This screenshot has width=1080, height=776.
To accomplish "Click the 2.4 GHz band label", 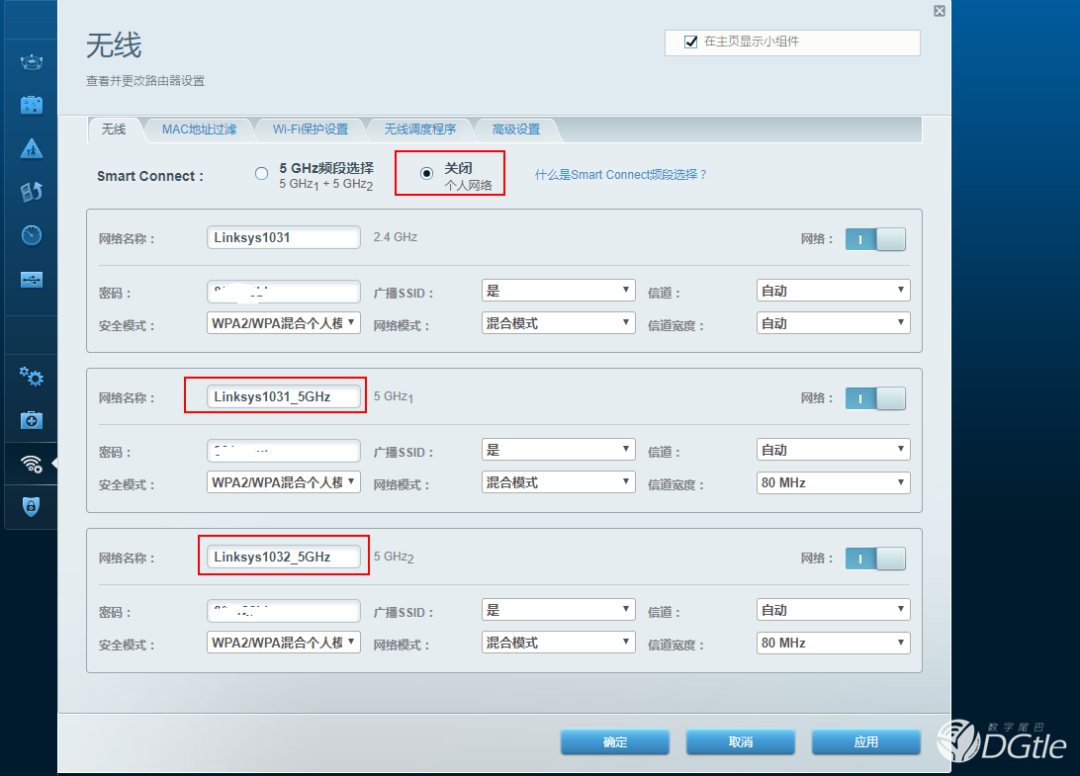I will tap(395, 237).
